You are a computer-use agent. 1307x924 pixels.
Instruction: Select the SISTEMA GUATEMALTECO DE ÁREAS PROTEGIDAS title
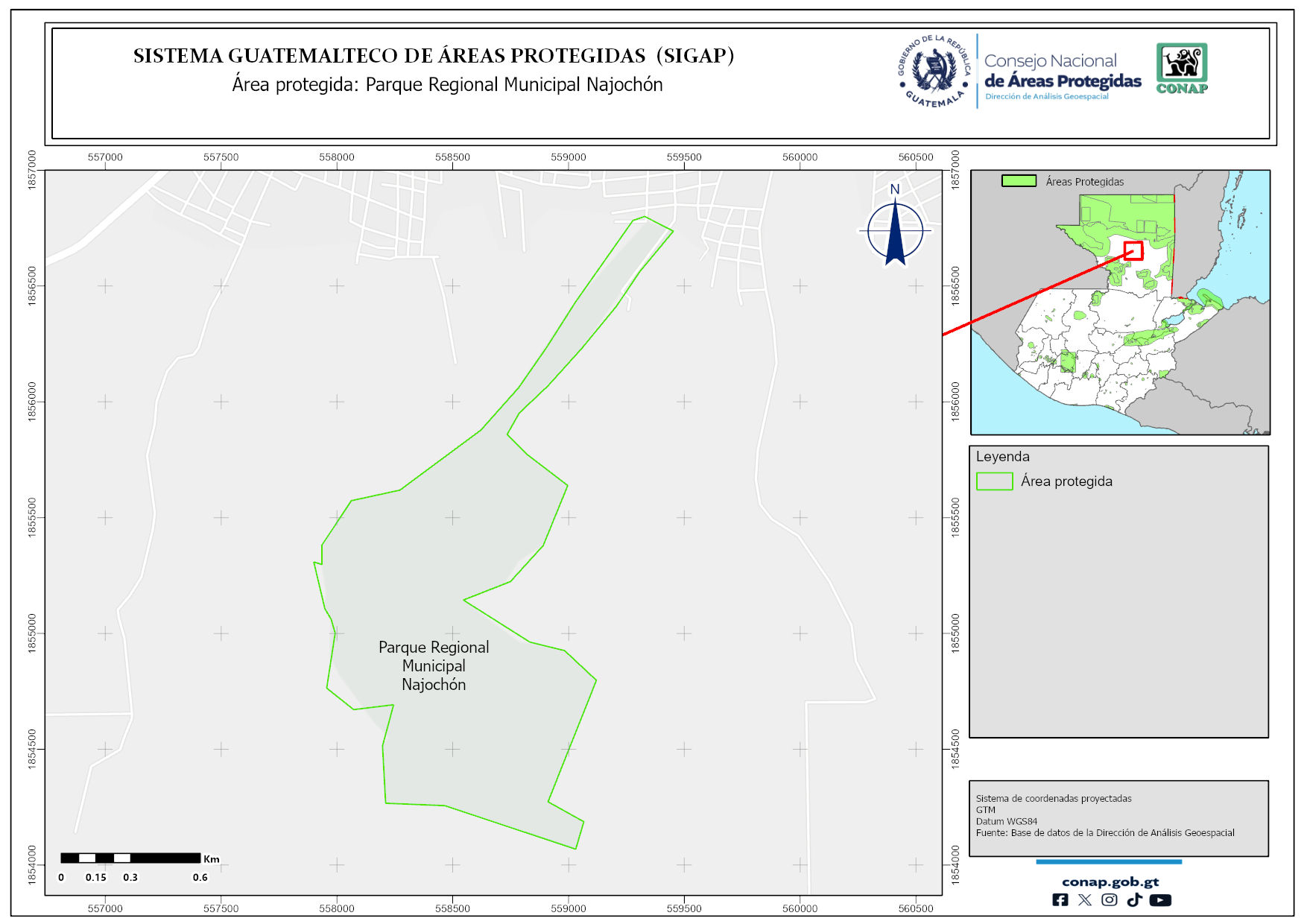[x=434, y=56]
